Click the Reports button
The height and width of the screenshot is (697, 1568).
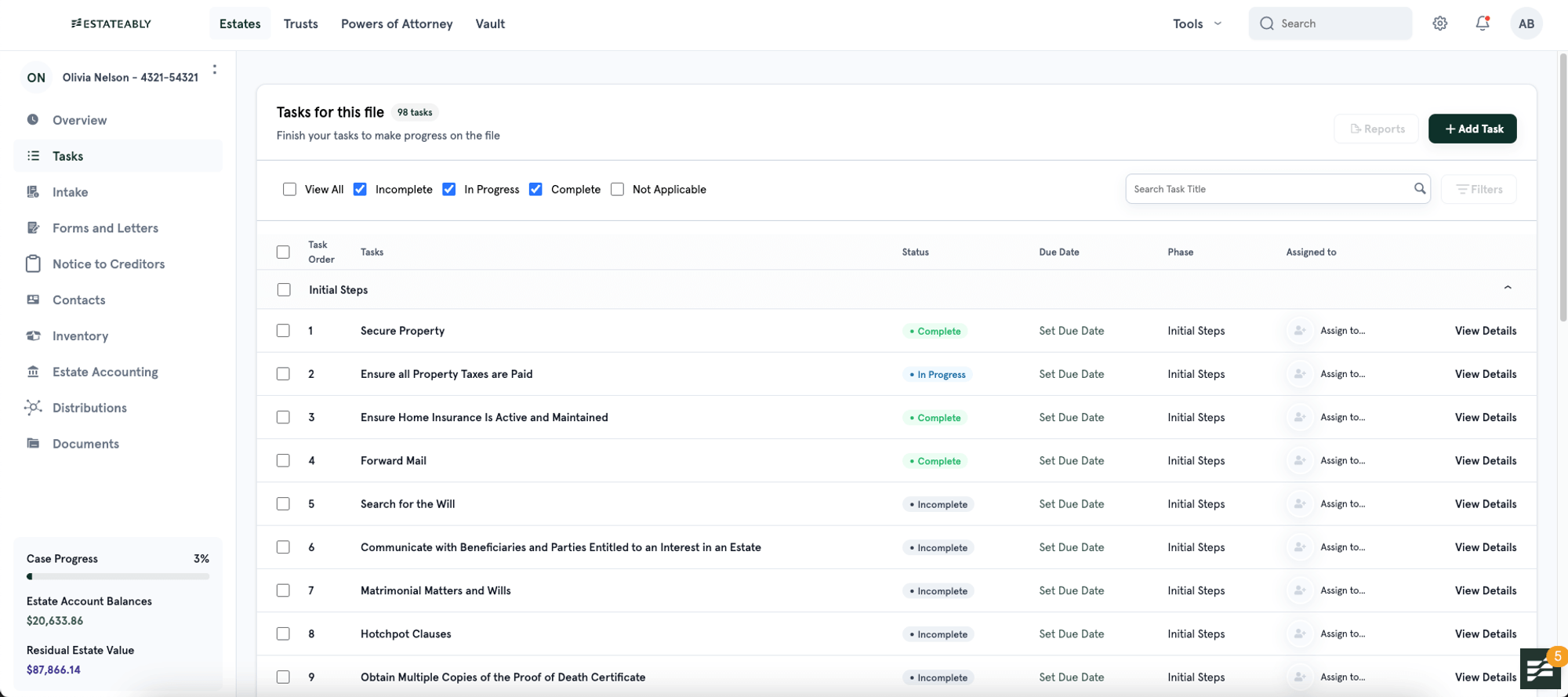[1377, 129]
